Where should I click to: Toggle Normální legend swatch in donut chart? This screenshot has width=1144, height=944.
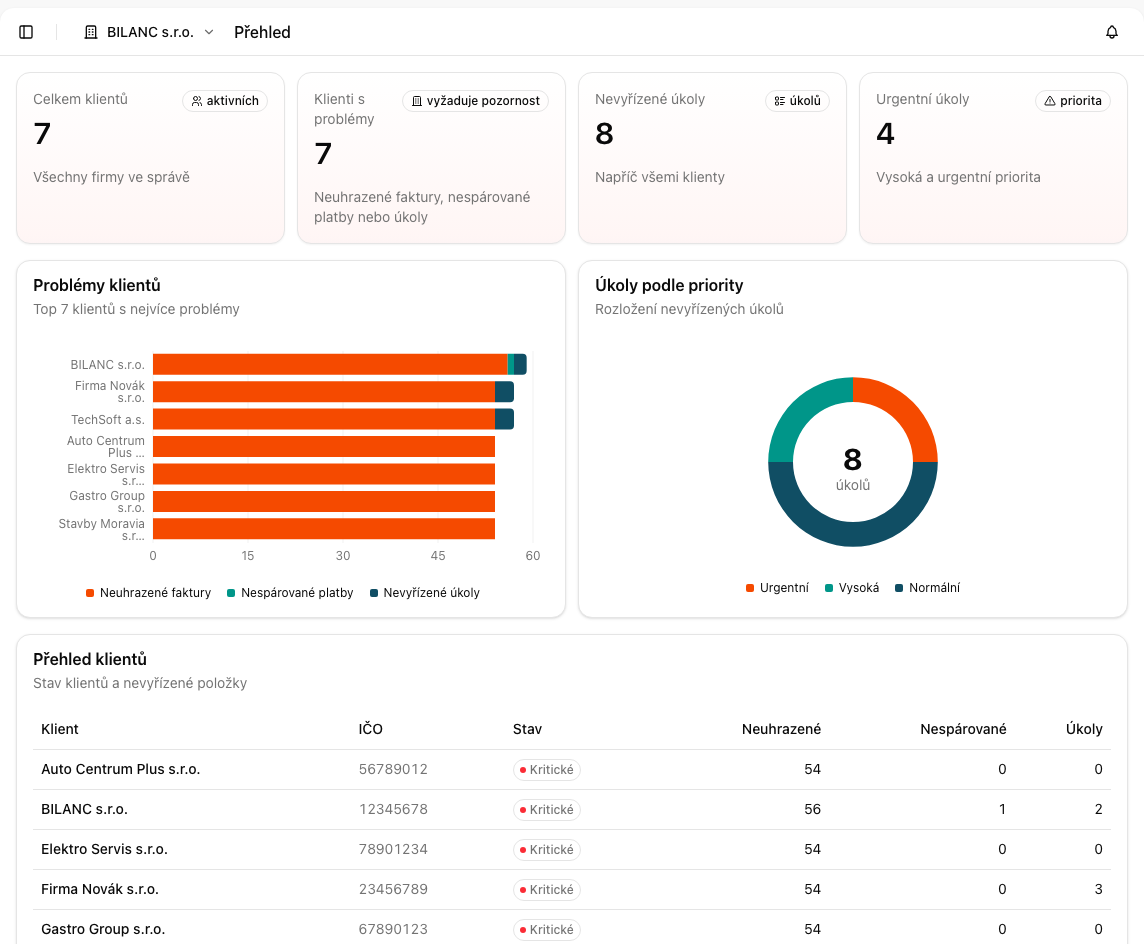(899, 588)
